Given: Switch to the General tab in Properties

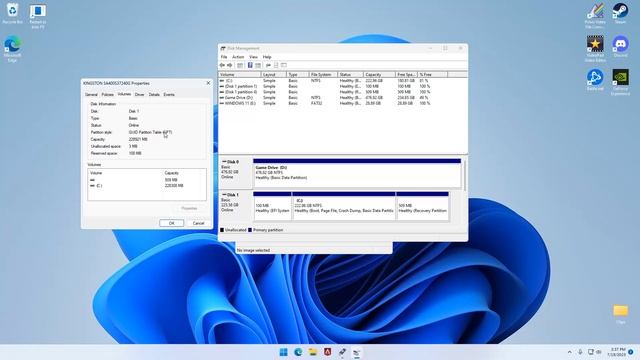Looking at the screenshot, I should (x=91, y=95).
